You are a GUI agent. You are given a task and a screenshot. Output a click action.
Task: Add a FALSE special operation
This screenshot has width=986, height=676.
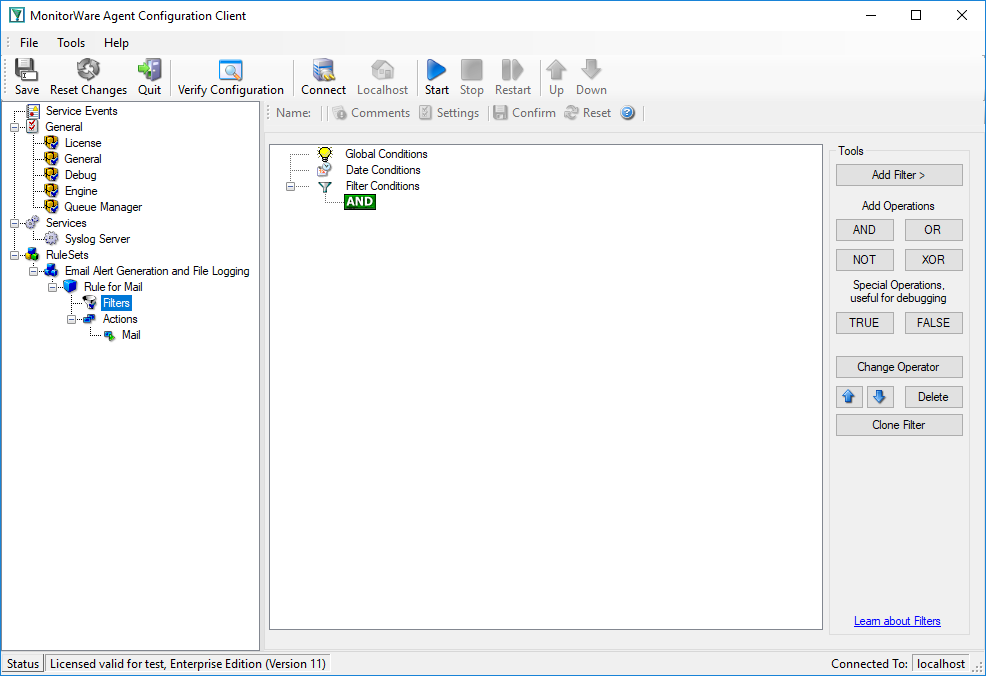coord(933,323)
